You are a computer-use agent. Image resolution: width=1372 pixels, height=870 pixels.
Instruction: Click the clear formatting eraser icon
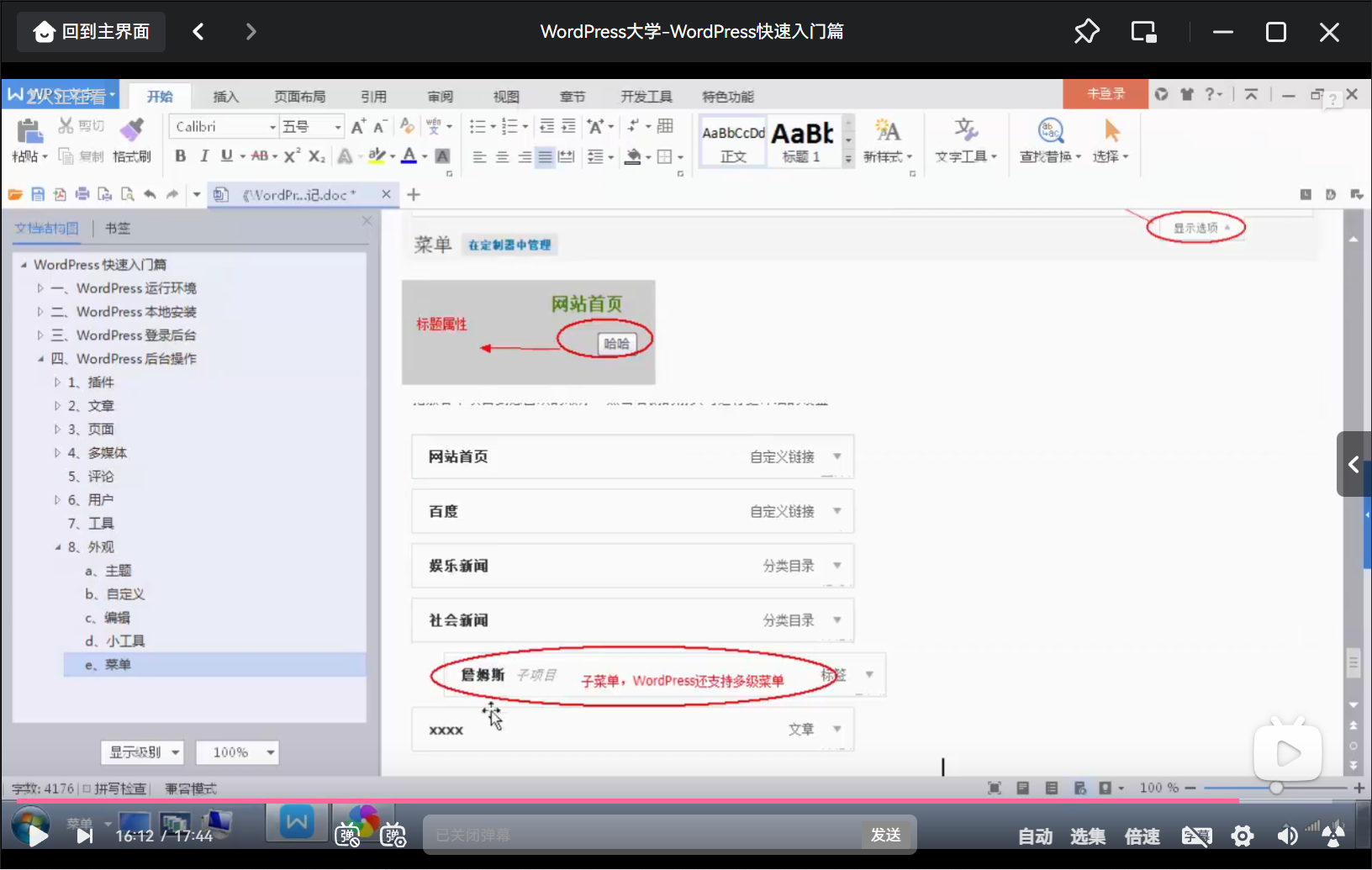coord(407,126)
